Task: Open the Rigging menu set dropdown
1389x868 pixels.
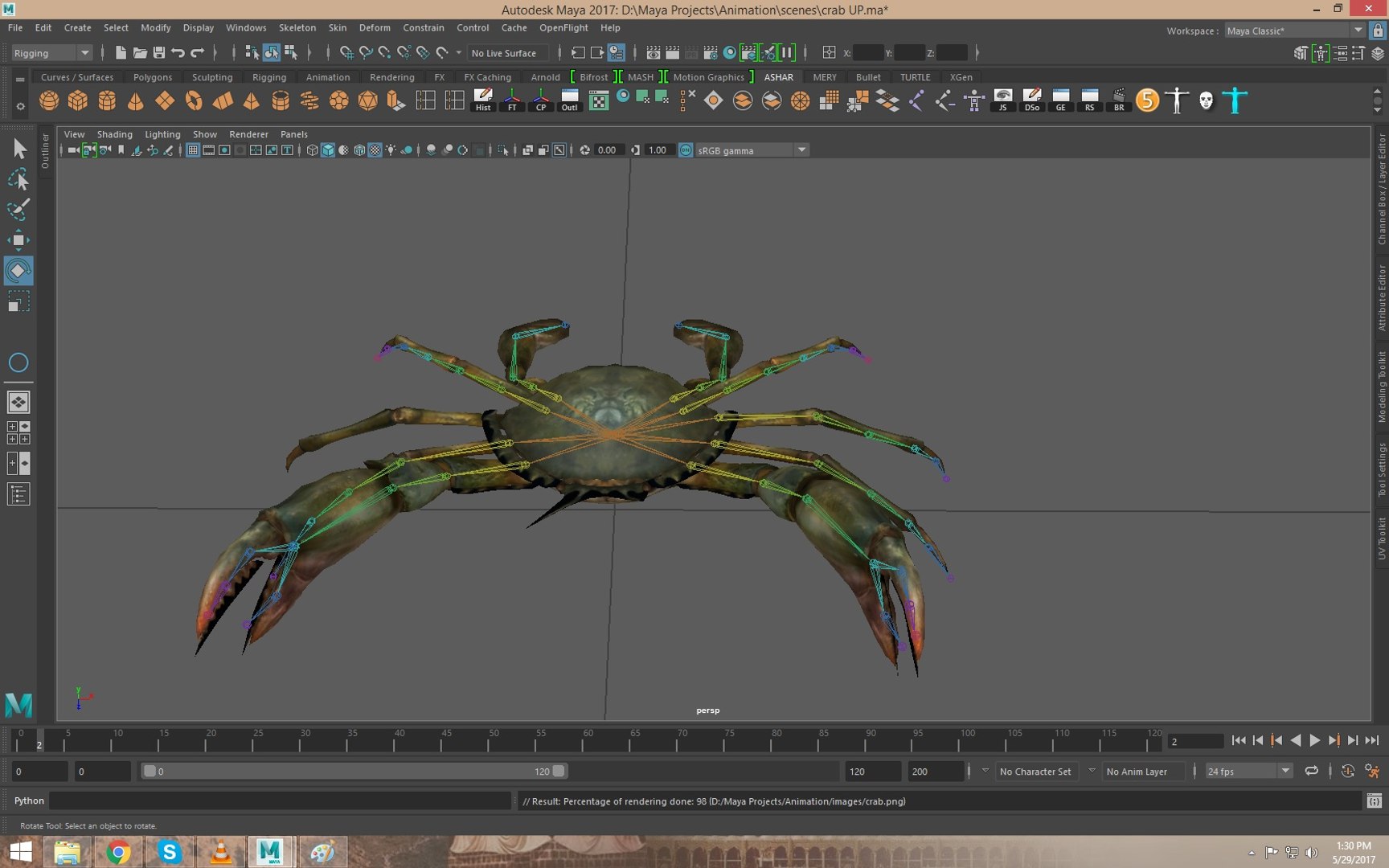Action: pyautogui.click(x=51, y=53)
